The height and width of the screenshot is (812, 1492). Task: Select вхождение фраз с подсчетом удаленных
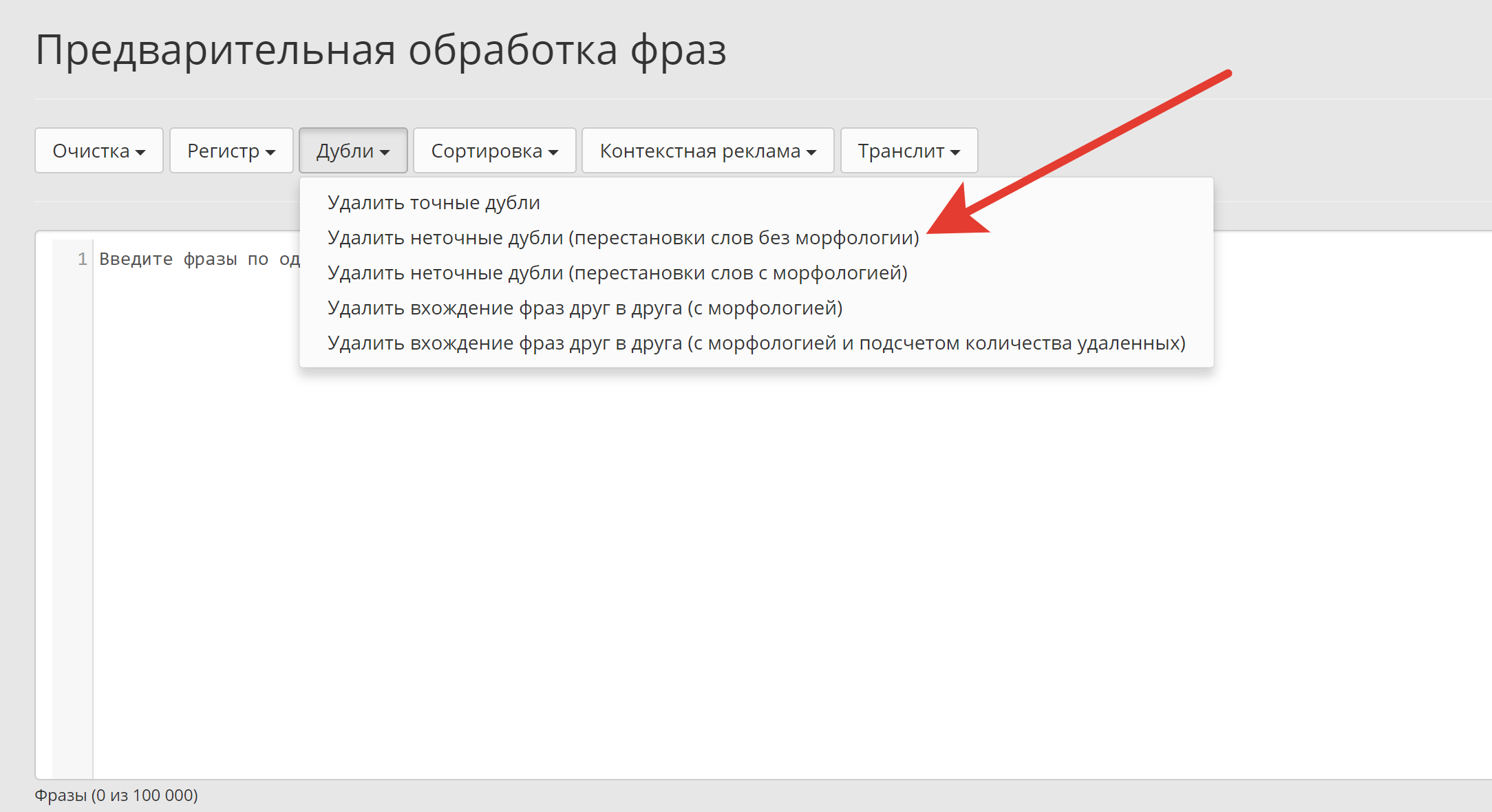coord(756,343)
